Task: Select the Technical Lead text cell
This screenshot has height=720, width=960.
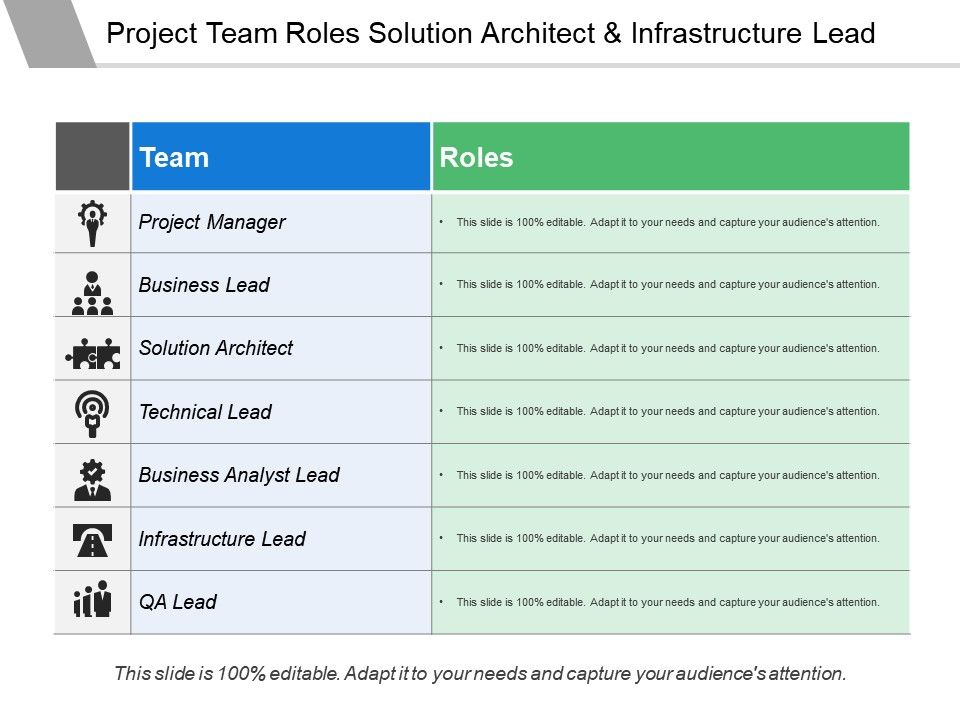Action: [205, 412]
